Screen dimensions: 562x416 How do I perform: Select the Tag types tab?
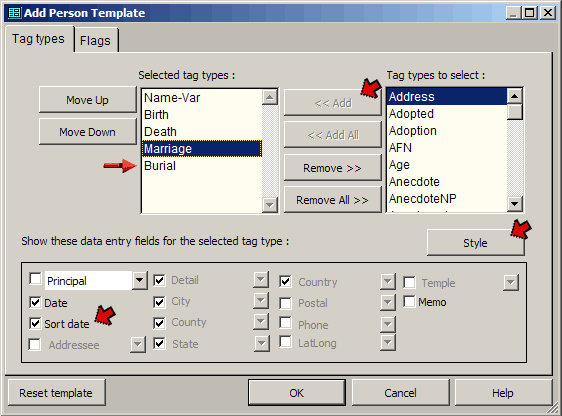38,39
